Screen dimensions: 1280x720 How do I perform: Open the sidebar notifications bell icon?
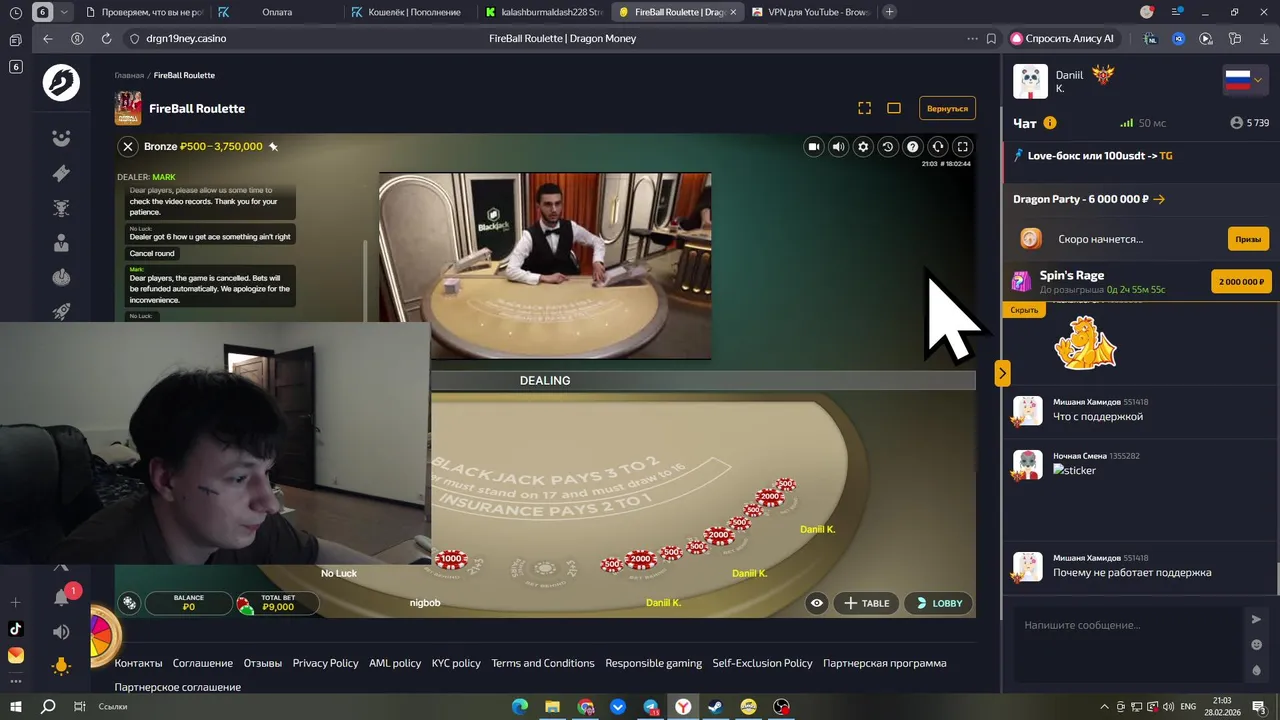pyautogui.click(x=61, y=597)
